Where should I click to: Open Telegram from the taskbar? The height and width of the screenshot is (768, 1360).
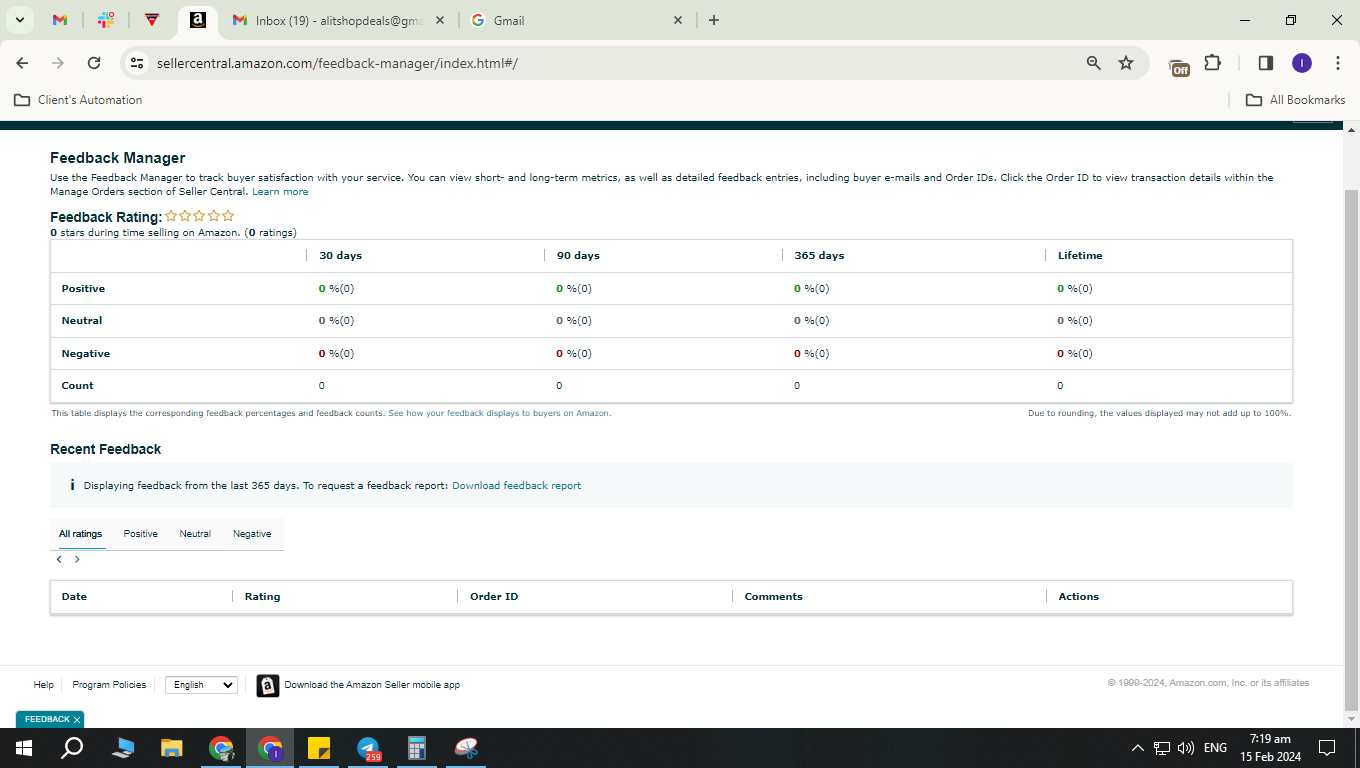tap(369, 748)
